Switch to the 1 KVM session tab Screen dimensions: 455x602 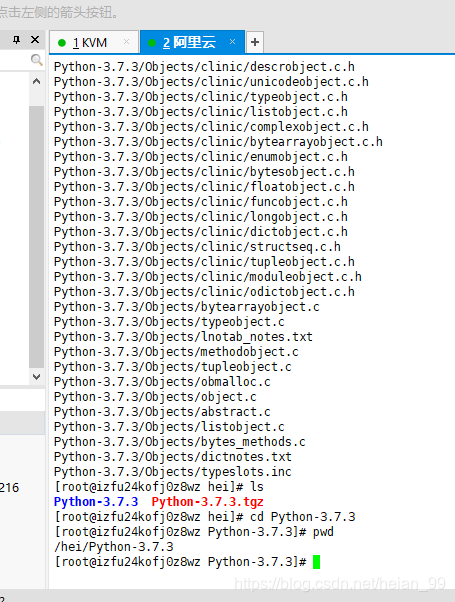pos(94,42)
